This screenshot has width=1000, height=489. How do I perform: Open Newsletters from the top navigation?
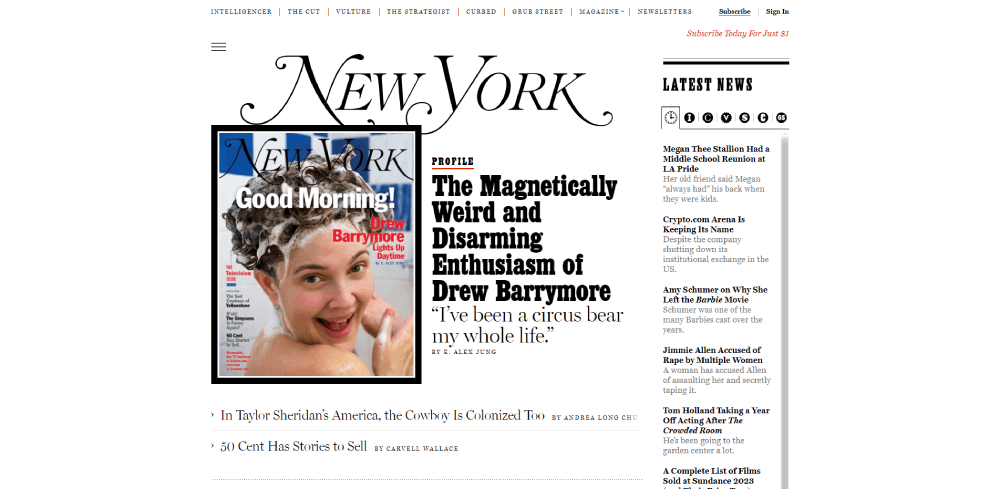(x=665, y=11)
